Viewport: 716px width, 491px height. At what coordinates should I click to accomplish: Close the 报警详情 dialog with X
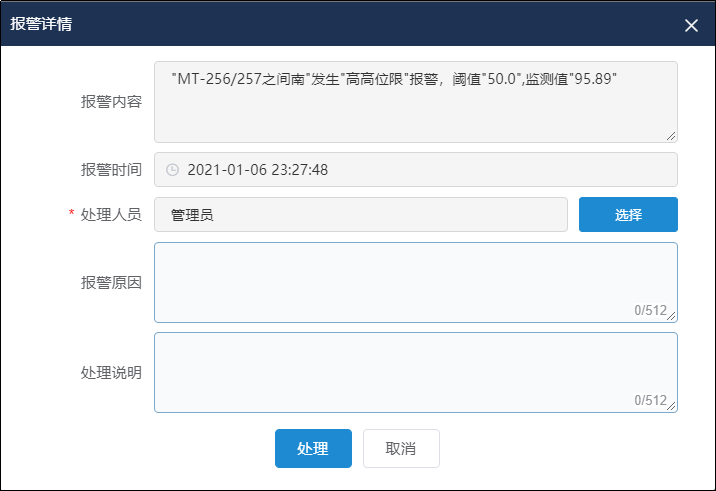(x=691, y=26)
